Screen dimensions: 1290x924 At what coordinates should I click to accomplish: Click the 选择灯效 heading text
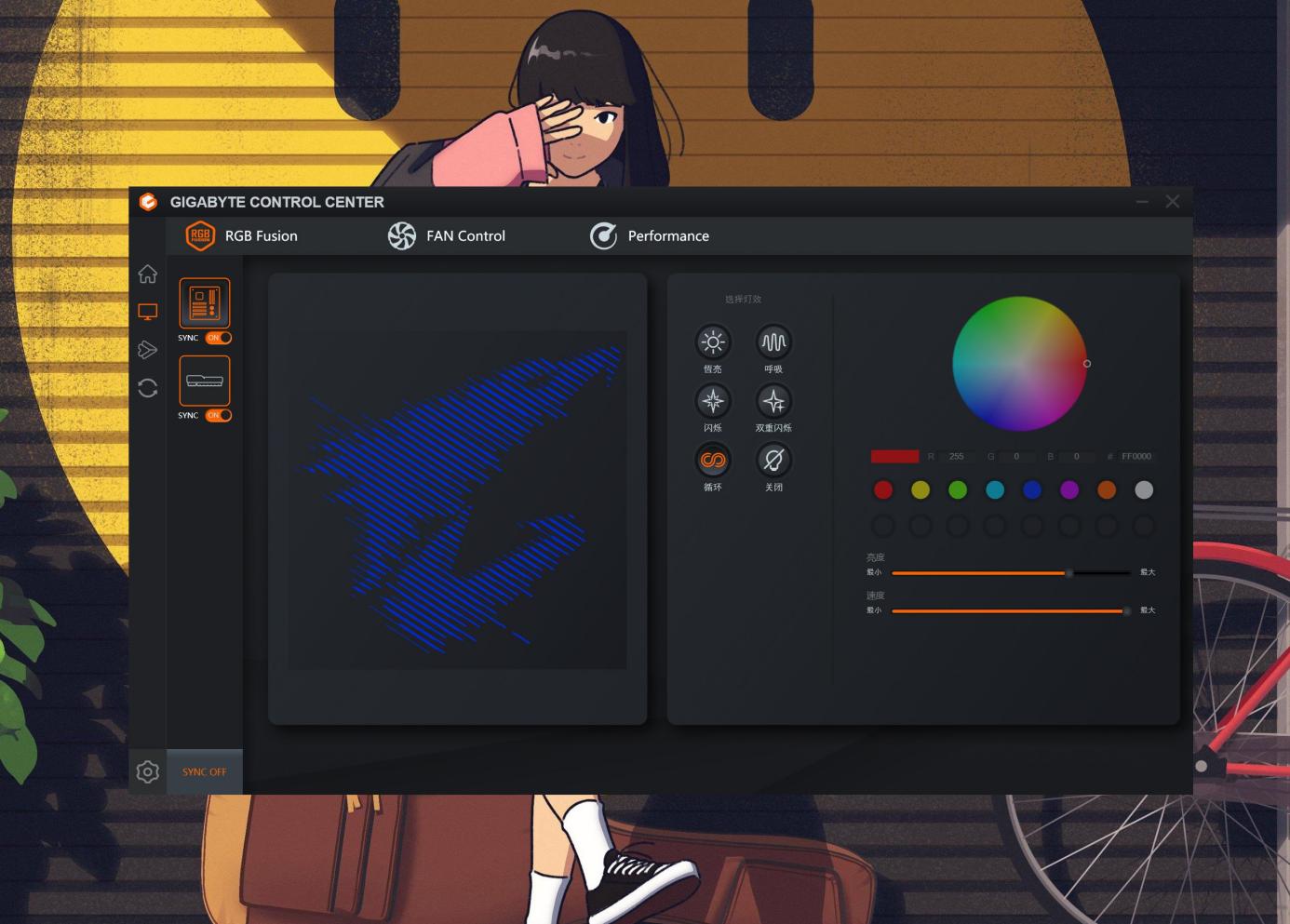coord(744,300)
